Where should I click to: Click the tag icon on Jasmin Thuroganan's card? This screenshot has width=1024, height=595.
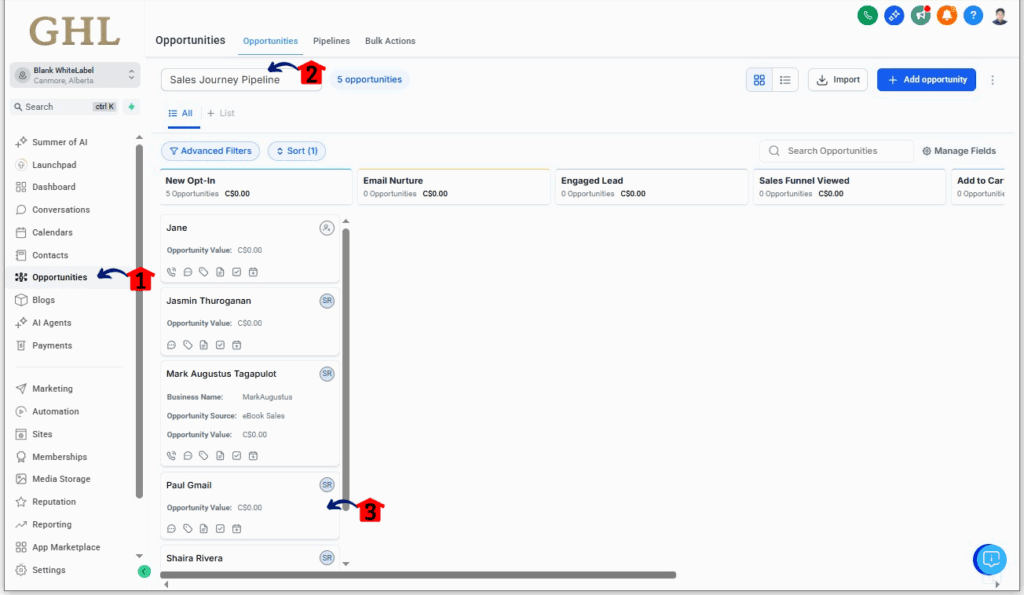coord(187,345)
